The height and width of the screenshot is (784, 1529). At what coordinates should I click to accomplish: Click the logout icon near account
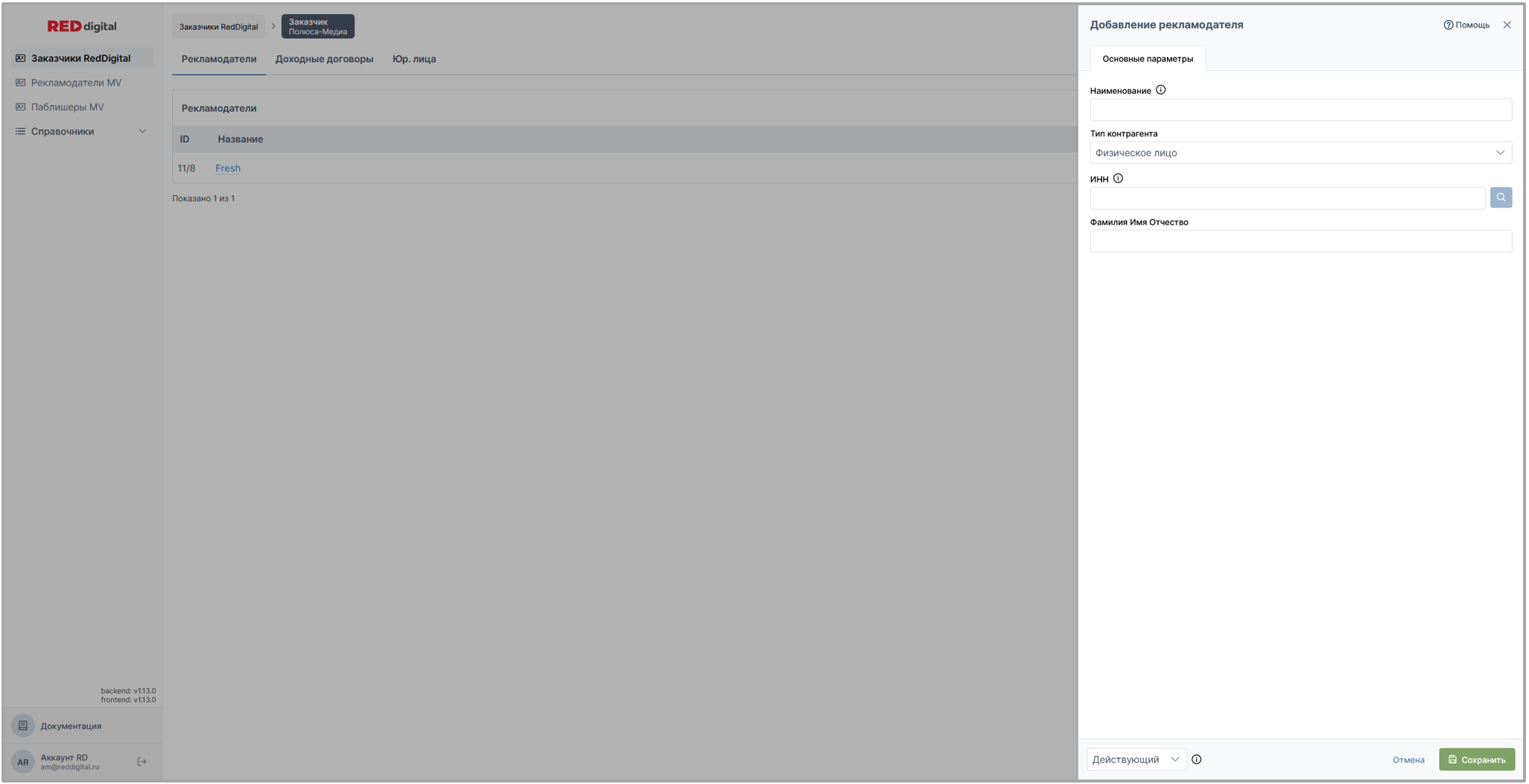(x=142, y=762)
